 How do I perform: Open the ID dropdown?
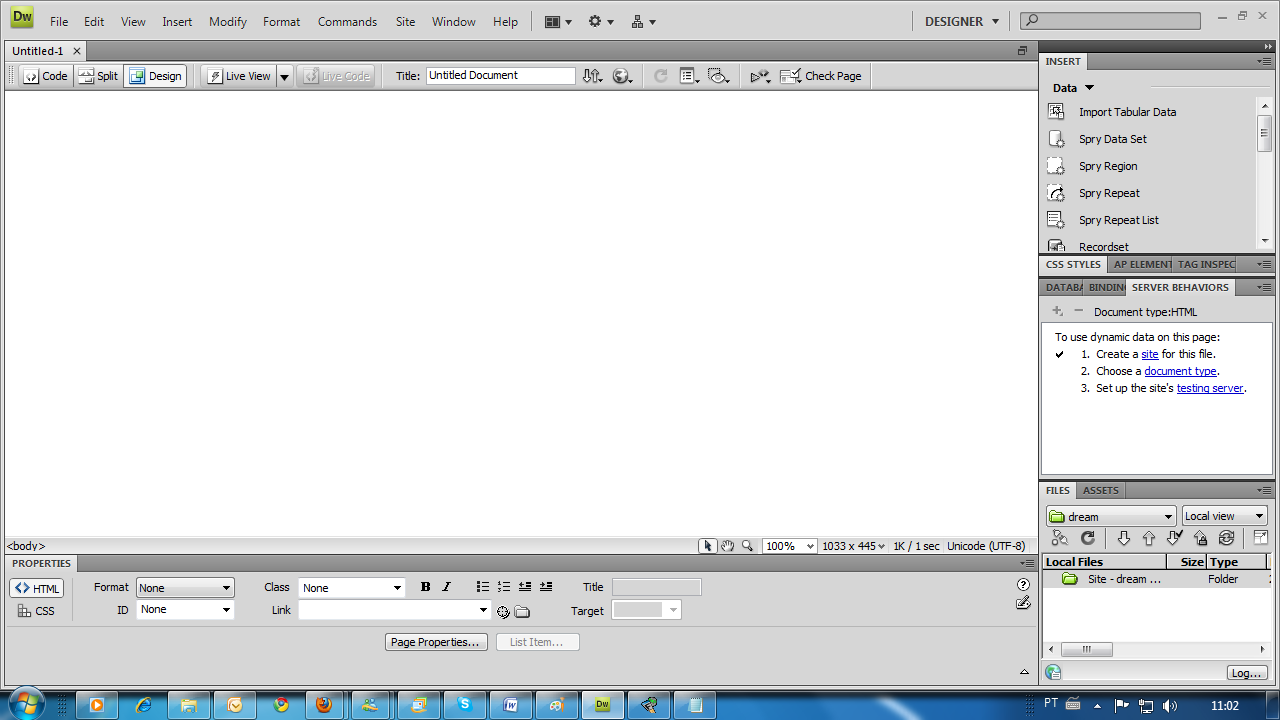[x=185, y=609]
